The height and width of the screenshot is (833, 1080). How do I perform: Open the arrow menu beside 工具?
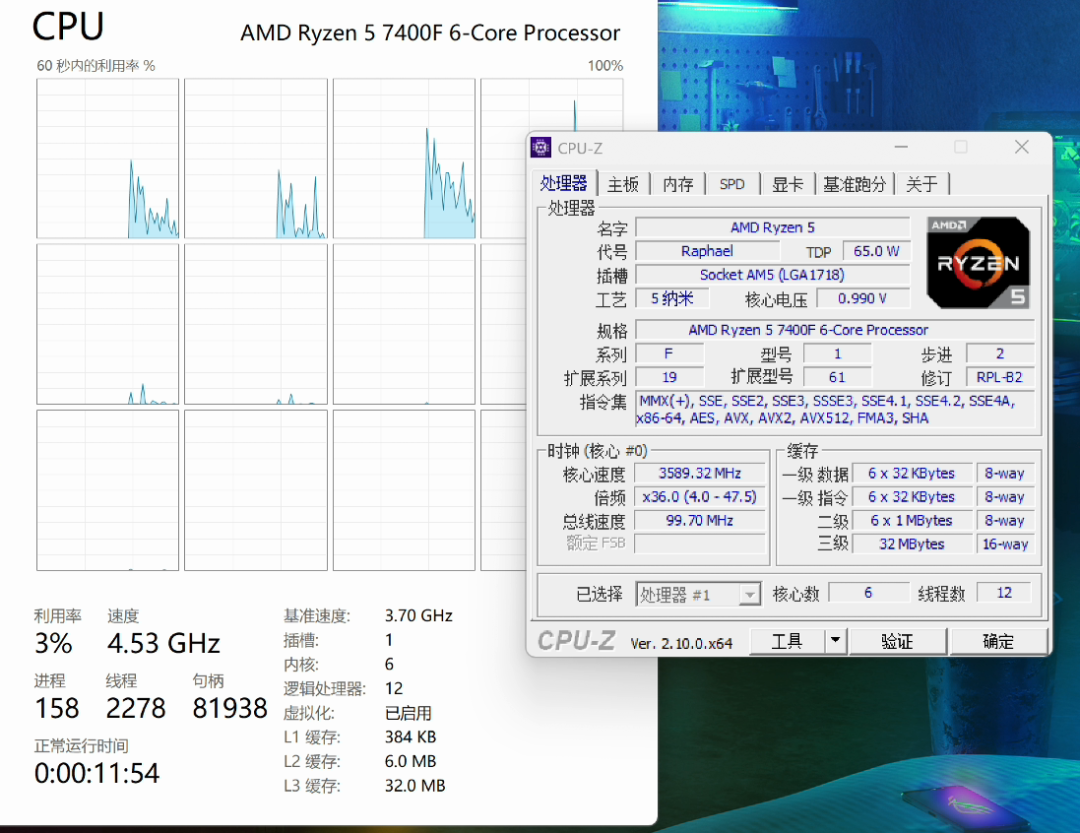click(835, 641)
